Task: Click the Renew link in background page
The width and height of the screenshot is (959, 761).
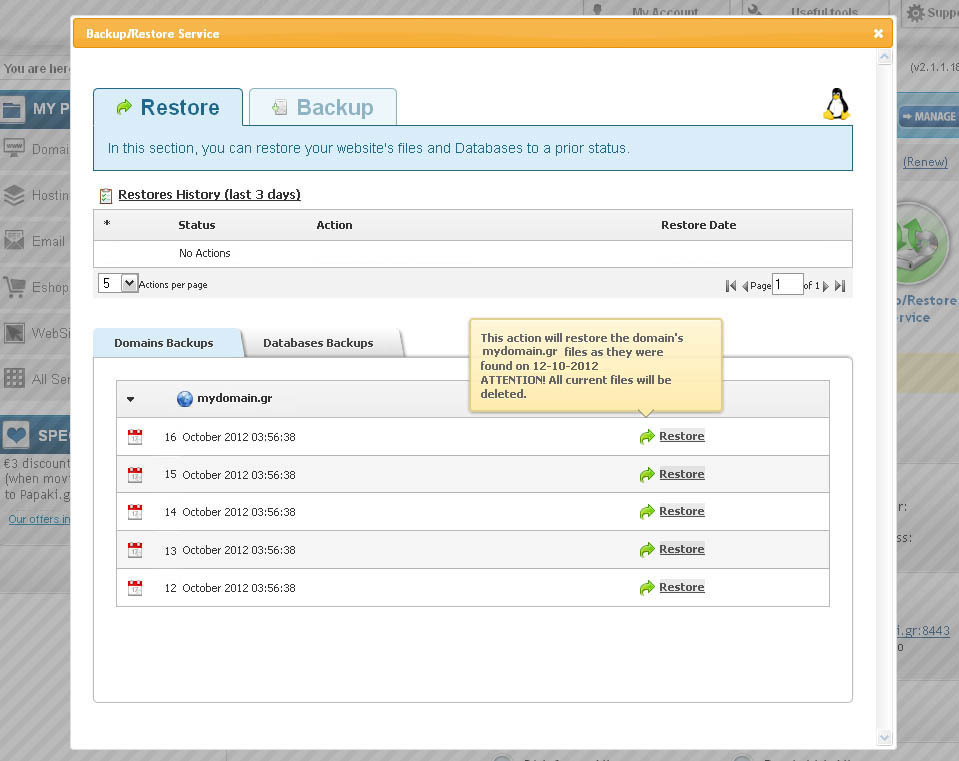Action: pyautogui.click(x=925, y=162)
